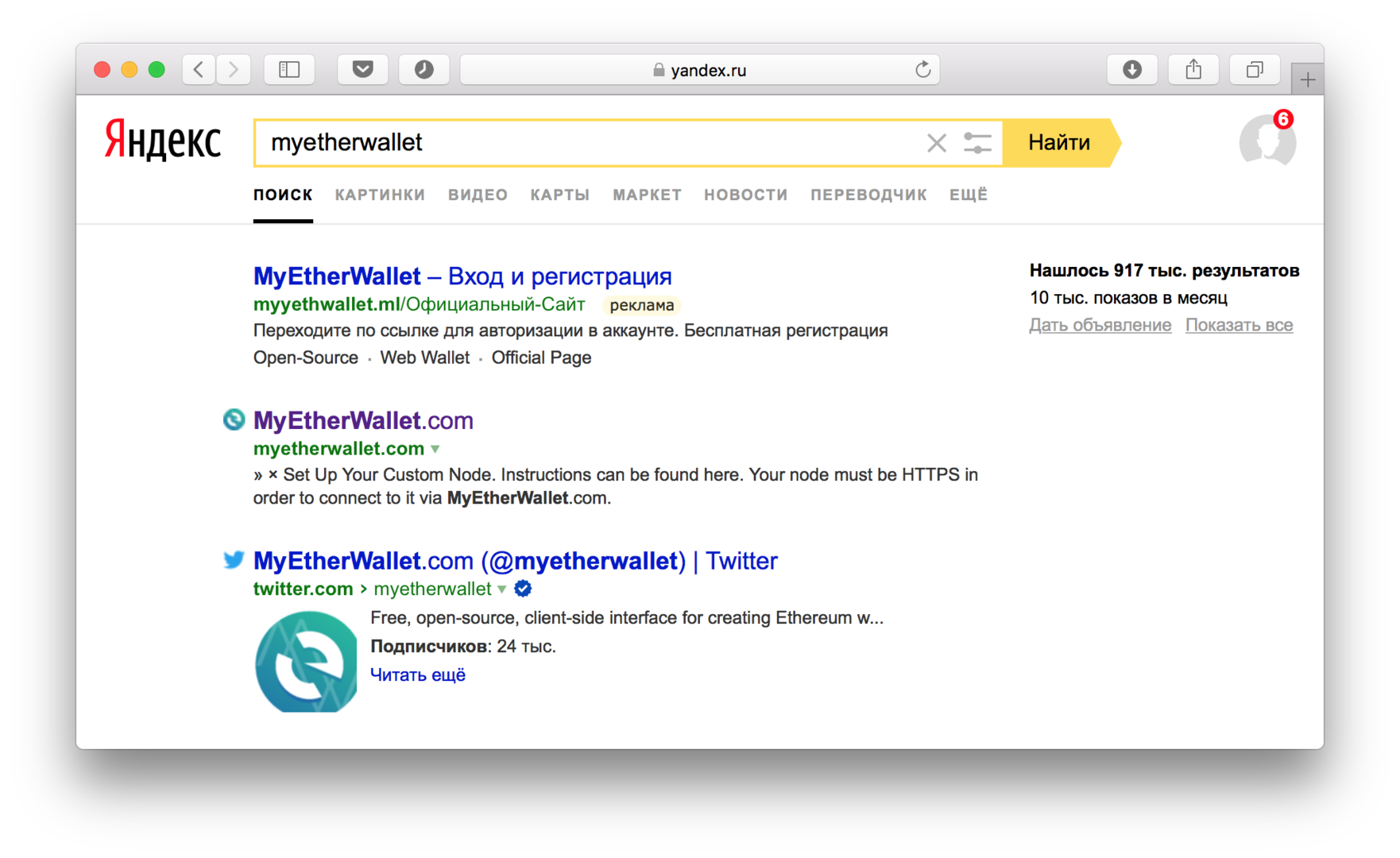Reload the yandex.ru page
1400x858 pixels.
tap(922, 70)
